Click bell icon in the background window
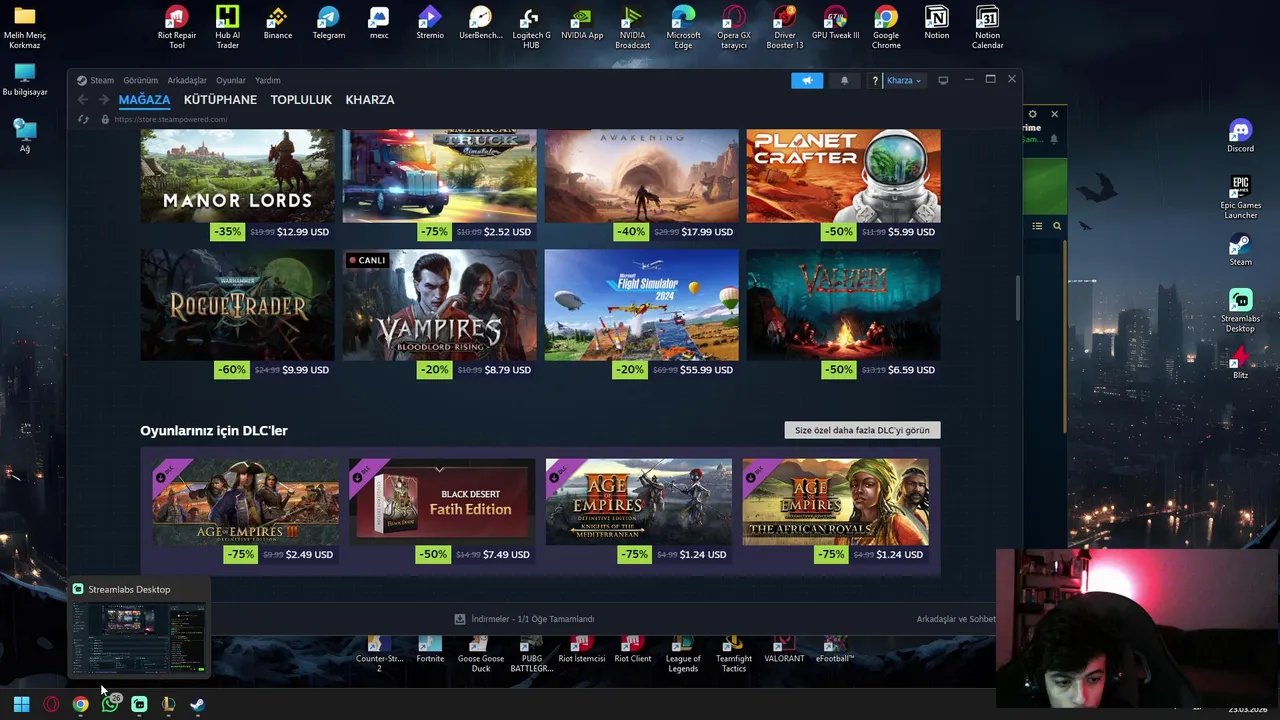Image resolution: width=1280 pixels, height=720 pixels. coord(1054,139)
